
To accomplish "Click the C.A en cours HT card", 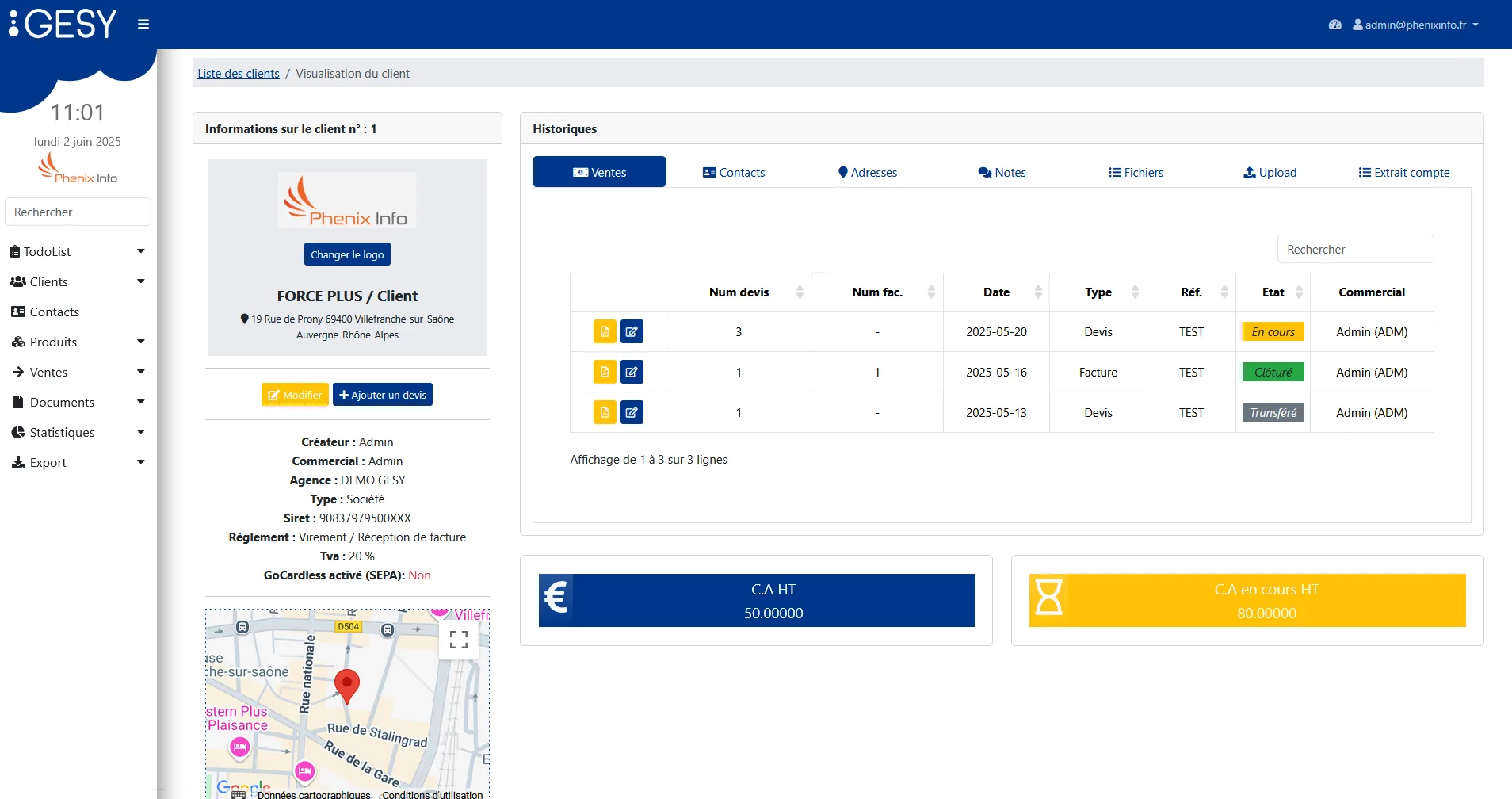I will click(x=1247, y=601).
